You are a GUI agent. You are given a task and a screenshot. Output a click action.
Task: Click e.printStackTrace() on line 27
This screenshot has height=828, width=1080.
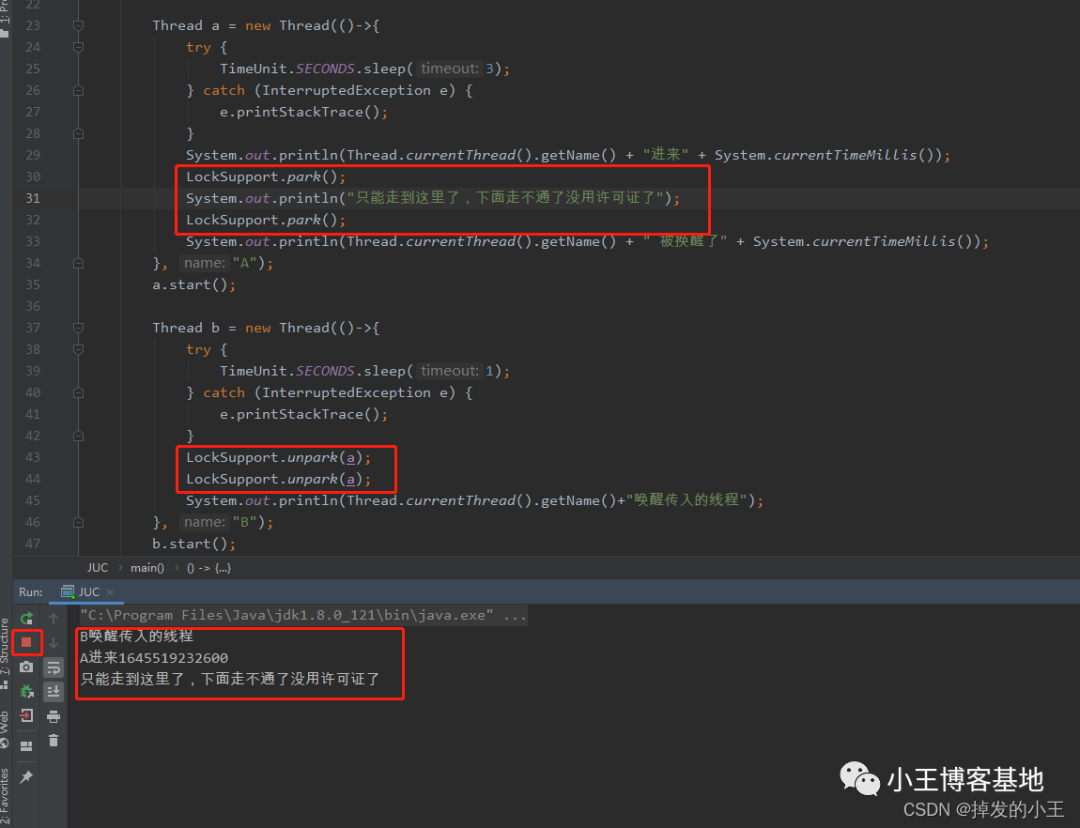point(304,112)
